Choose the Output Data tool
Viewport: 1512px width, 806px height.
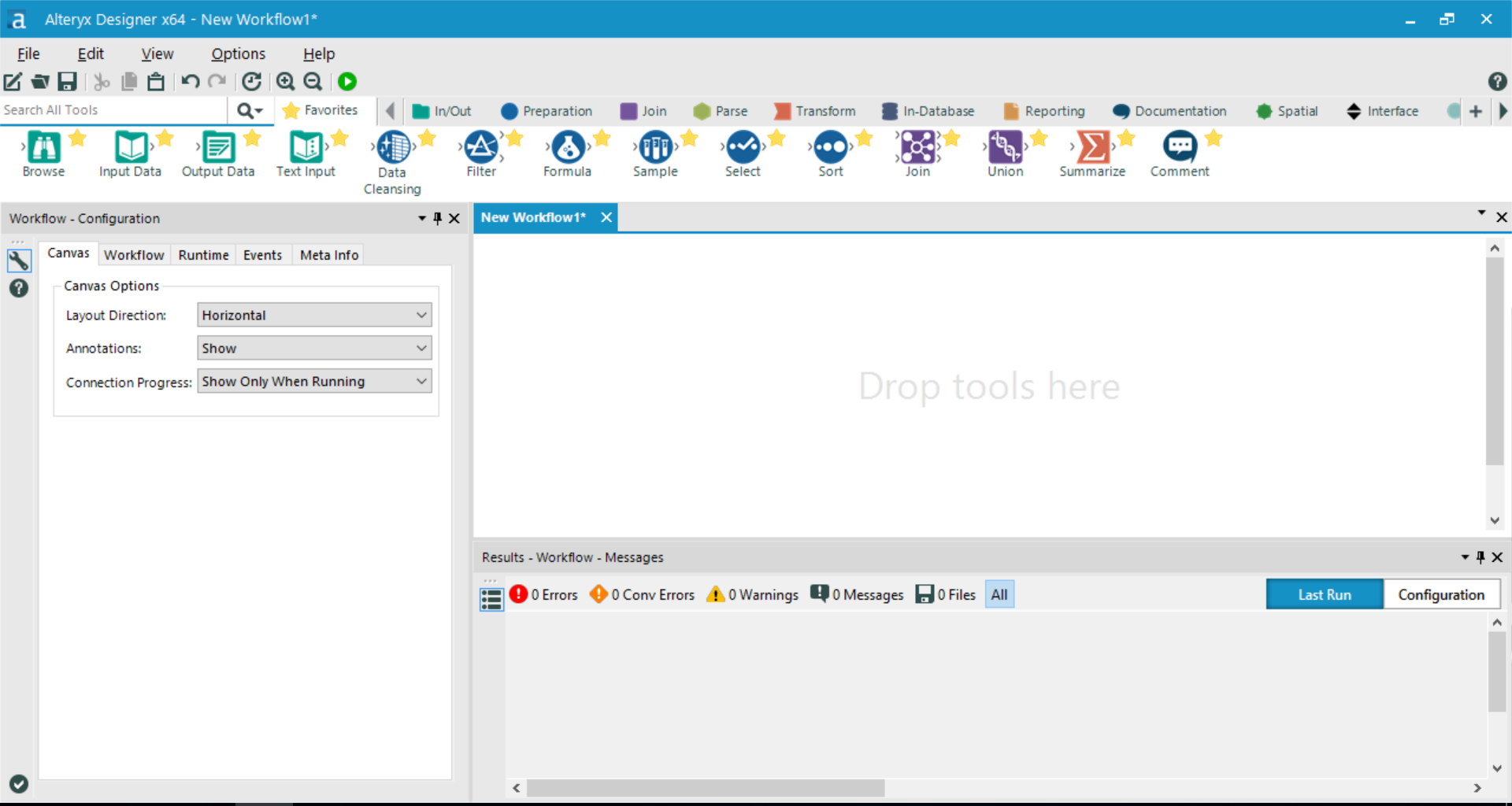click(x=218, y=147)
